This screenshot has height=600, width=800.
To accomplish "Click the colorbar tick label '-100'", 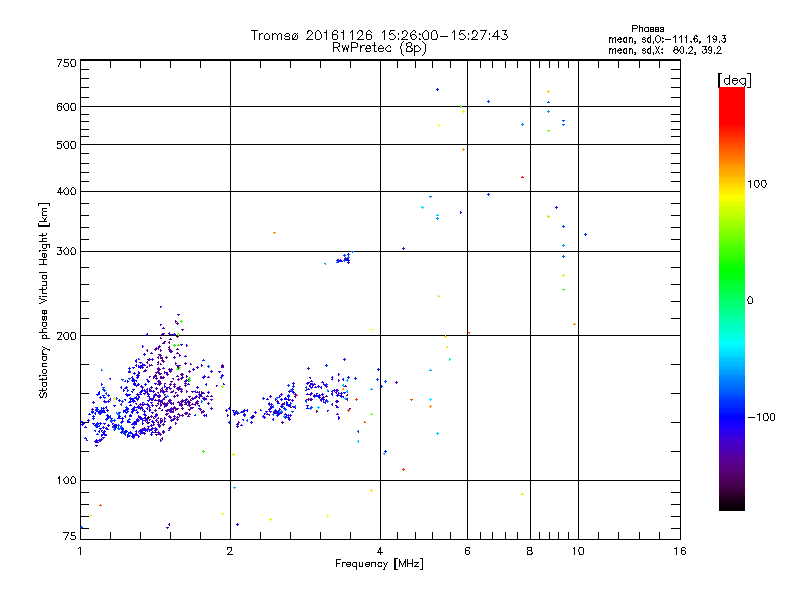I will 761,417.
